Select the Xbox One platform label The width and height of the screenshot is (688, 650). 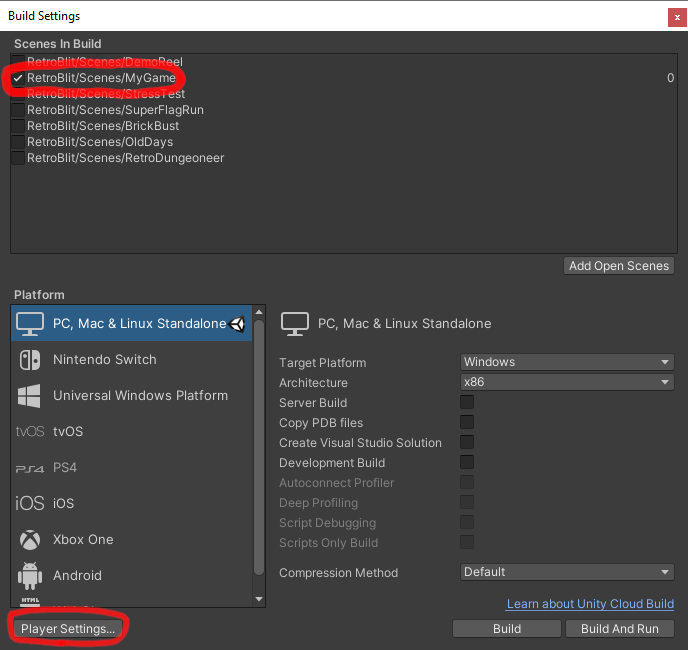pos(83,539)
